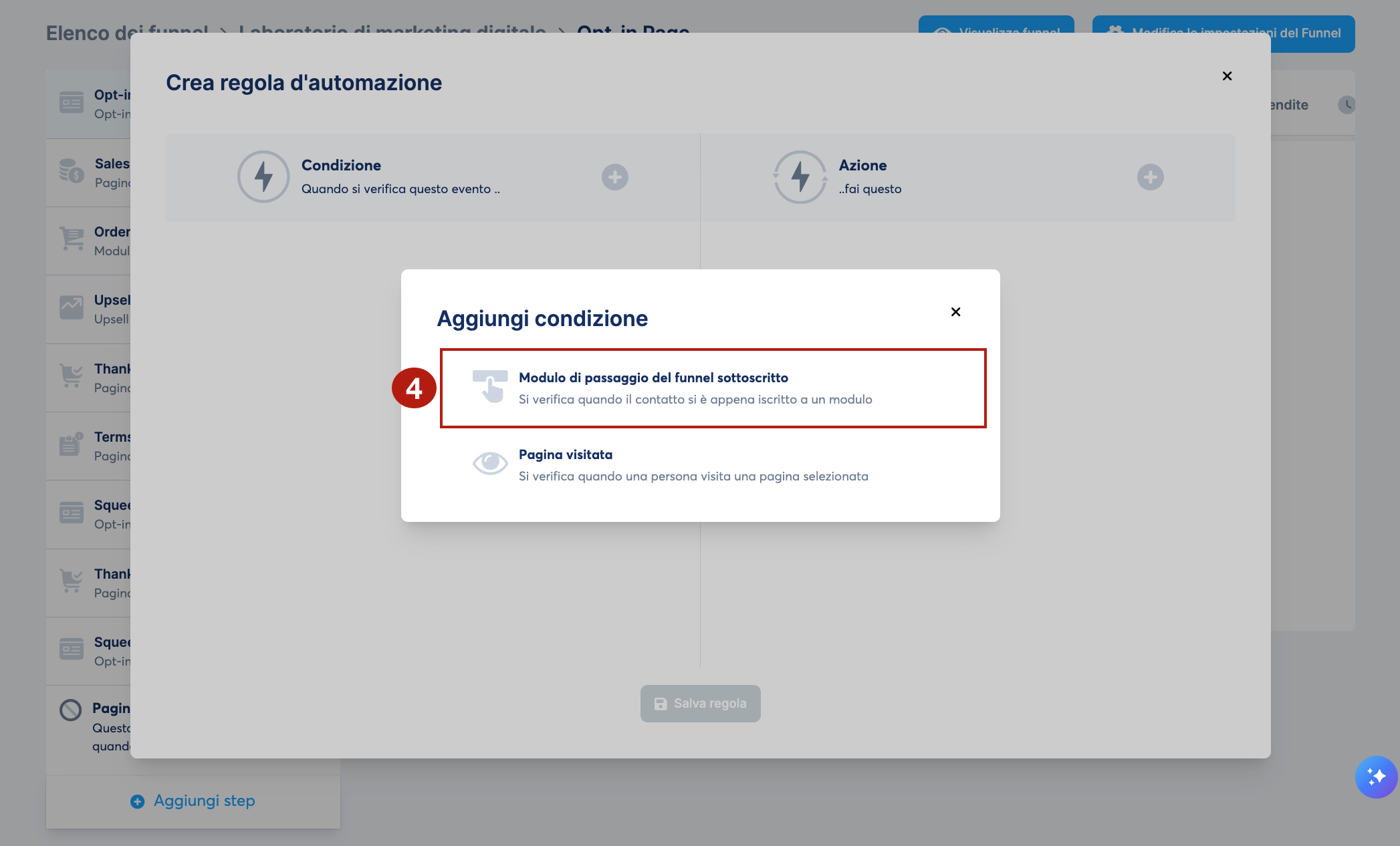Close the Aggiungi condizione dialog
This screenshot has height=846, width=1400.
955,312
